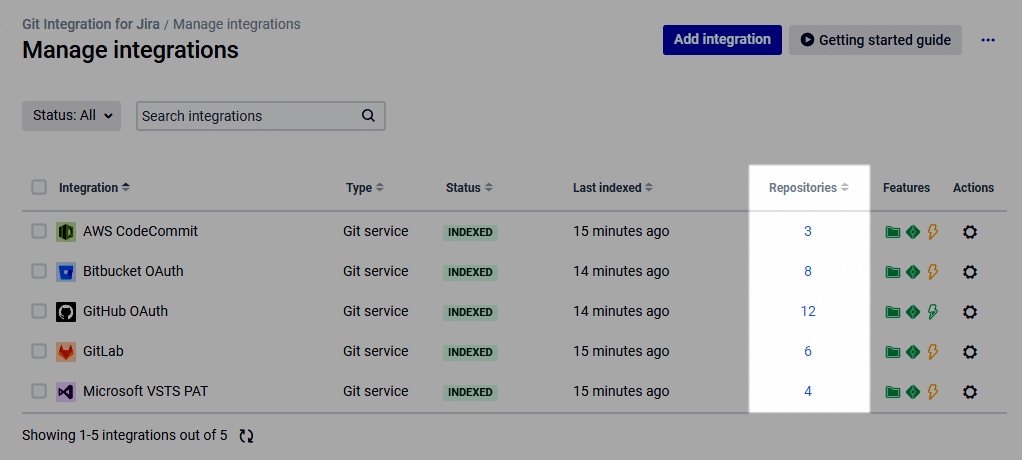Check the GitHub OAuth row checkbox
1022x460 pixels.
point(39,311)
